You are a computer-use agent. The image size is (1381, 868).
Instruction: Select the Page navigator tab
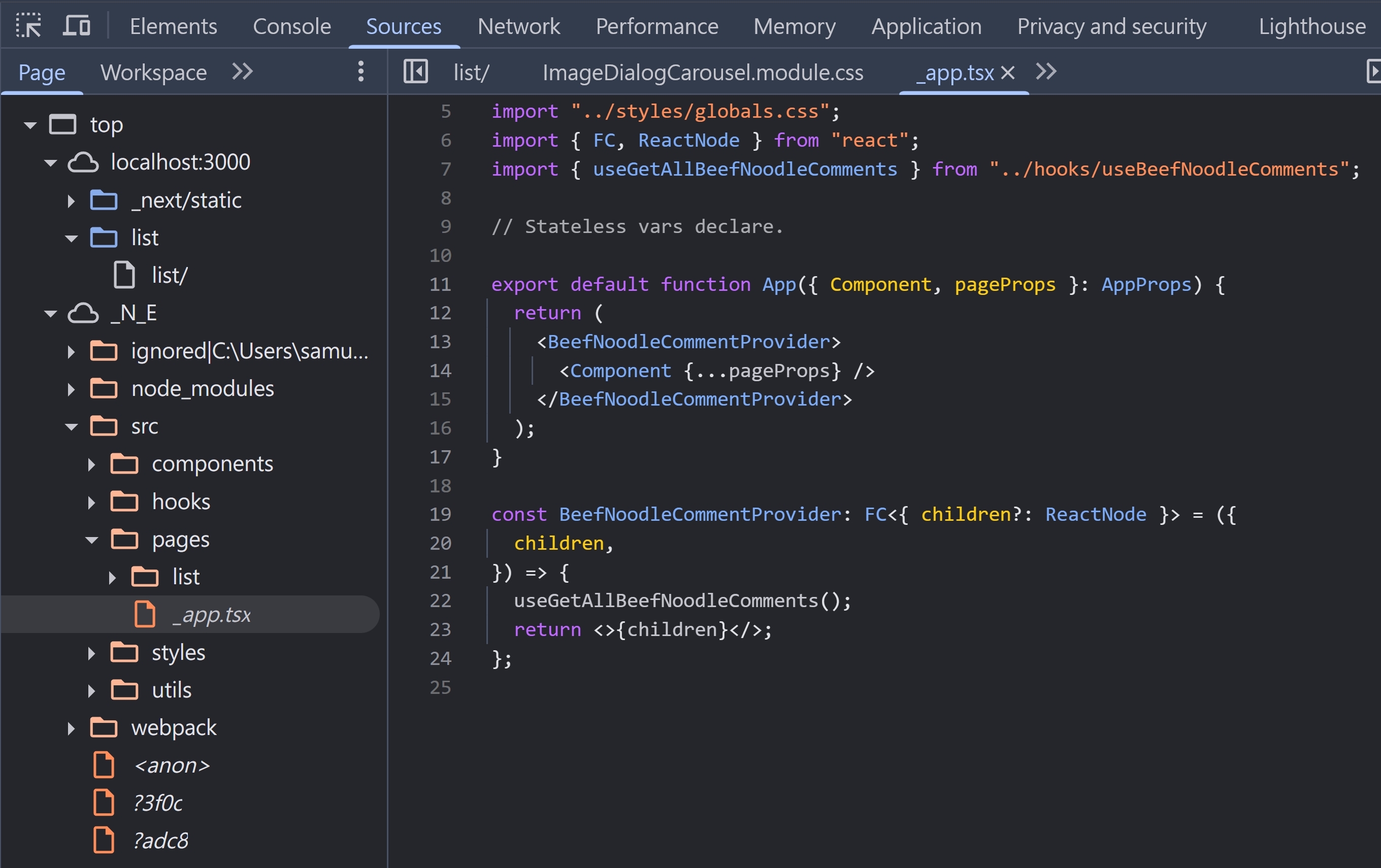pyautogui.click(x=42, y=72)
